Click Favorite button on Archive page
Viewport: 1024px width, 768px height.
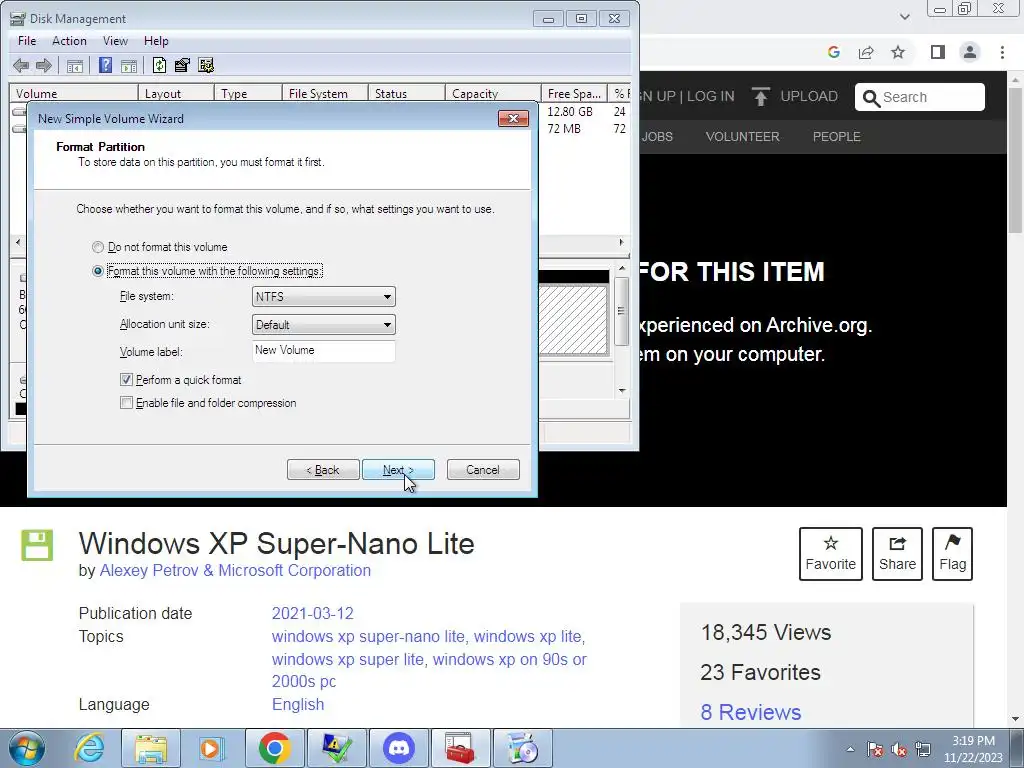pos(831,554)
